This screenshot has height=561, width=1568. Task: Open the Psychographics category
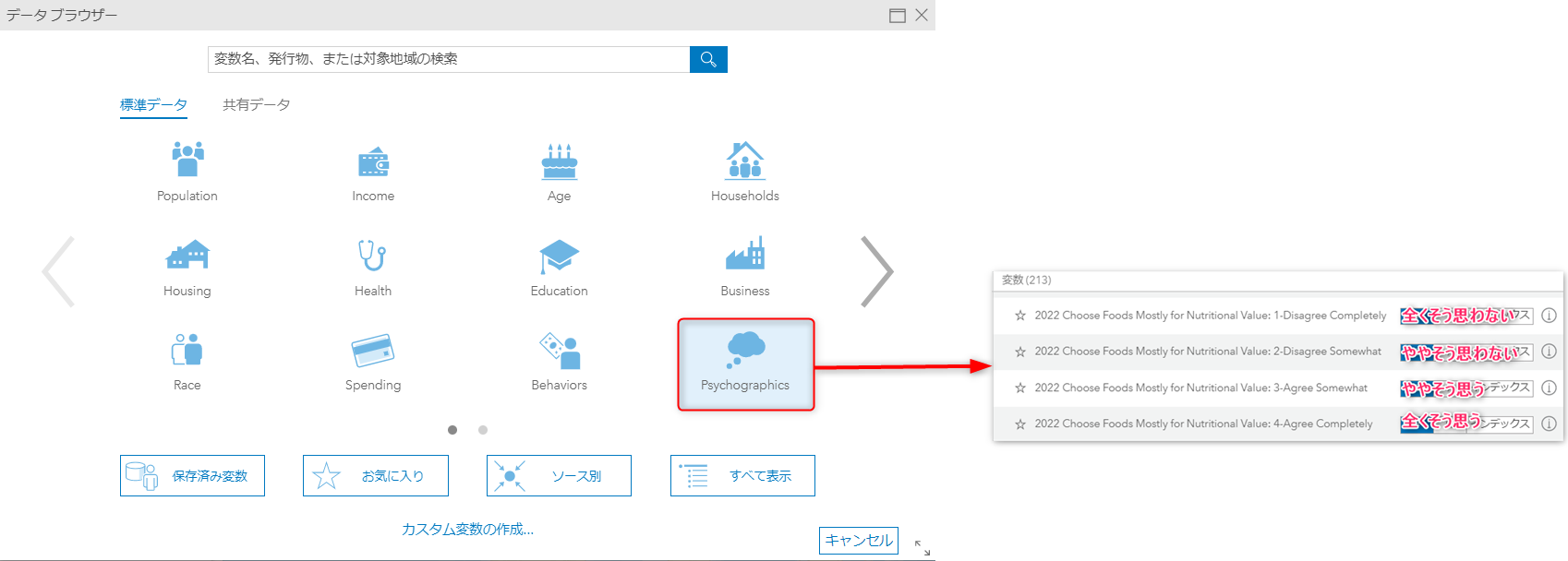tap(745, 364)
